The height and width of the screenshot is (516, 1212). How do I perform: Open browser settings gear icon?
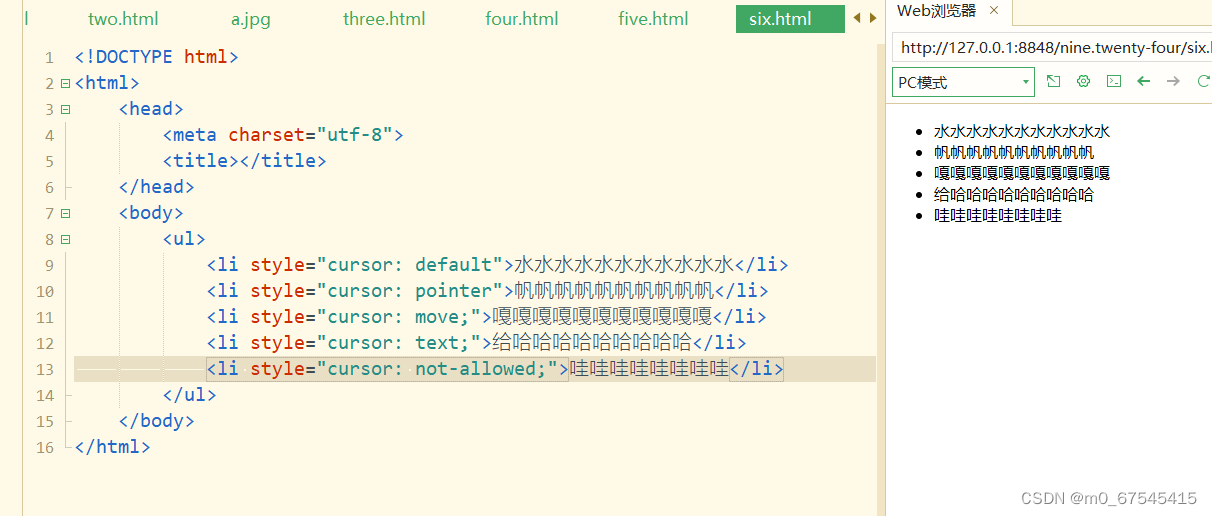click(1083, 82)
